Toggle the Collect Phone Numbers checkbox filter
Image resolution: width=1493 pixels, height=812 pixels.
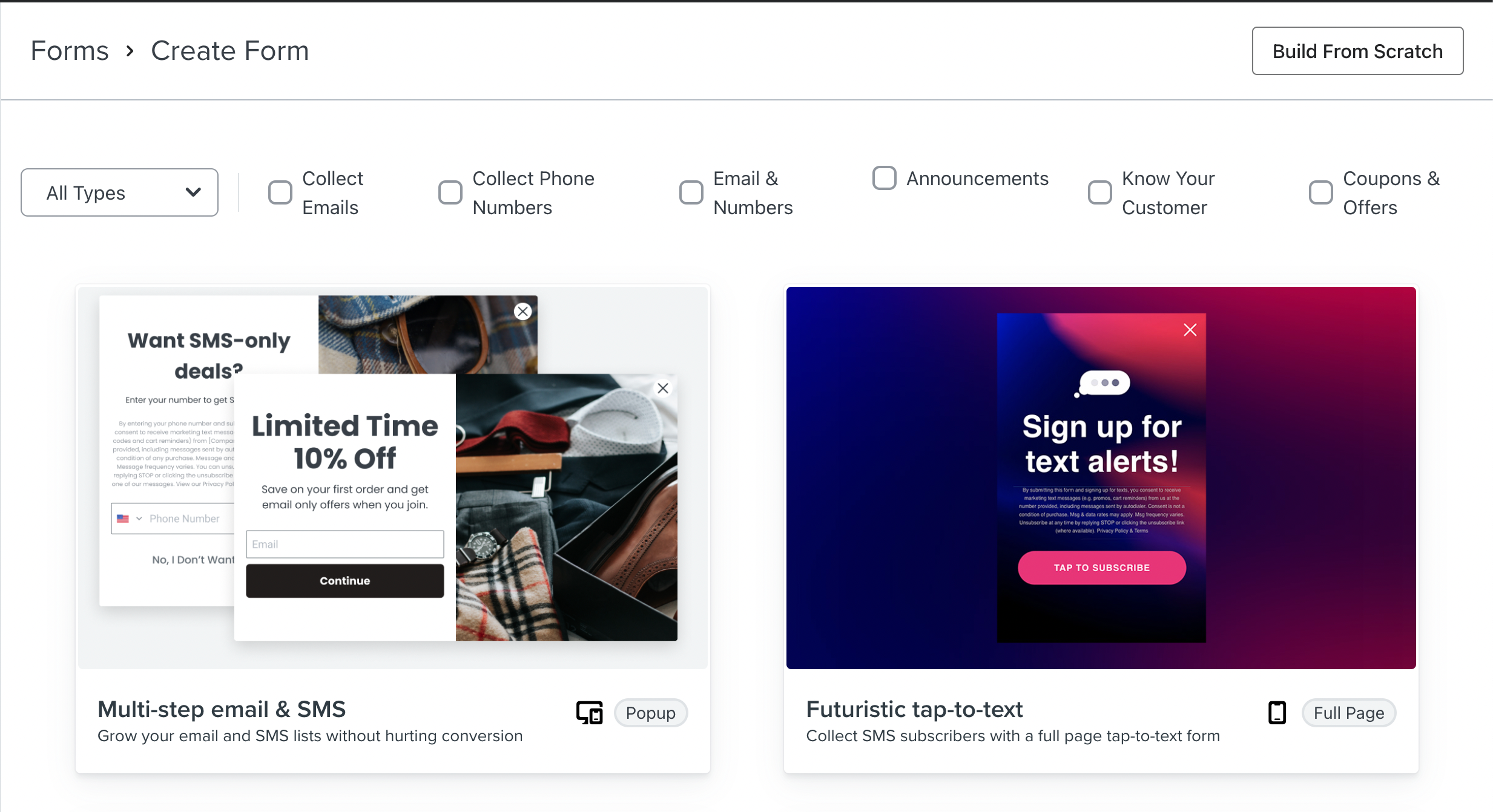[x=451, y=192]
